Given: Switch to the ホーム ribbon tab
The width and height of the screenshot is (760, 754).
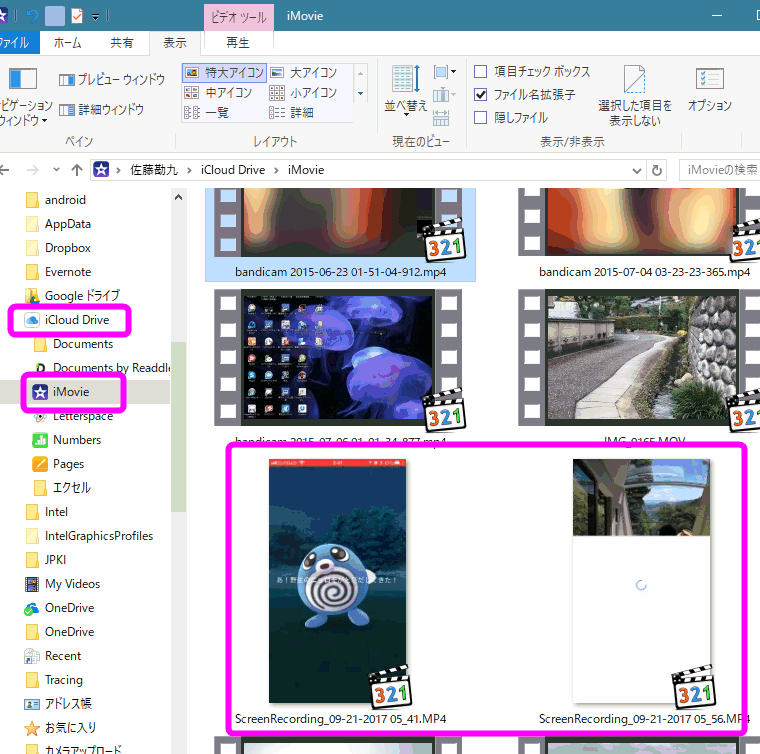Looking at the screenshot, I should click(x=67, y=43).
